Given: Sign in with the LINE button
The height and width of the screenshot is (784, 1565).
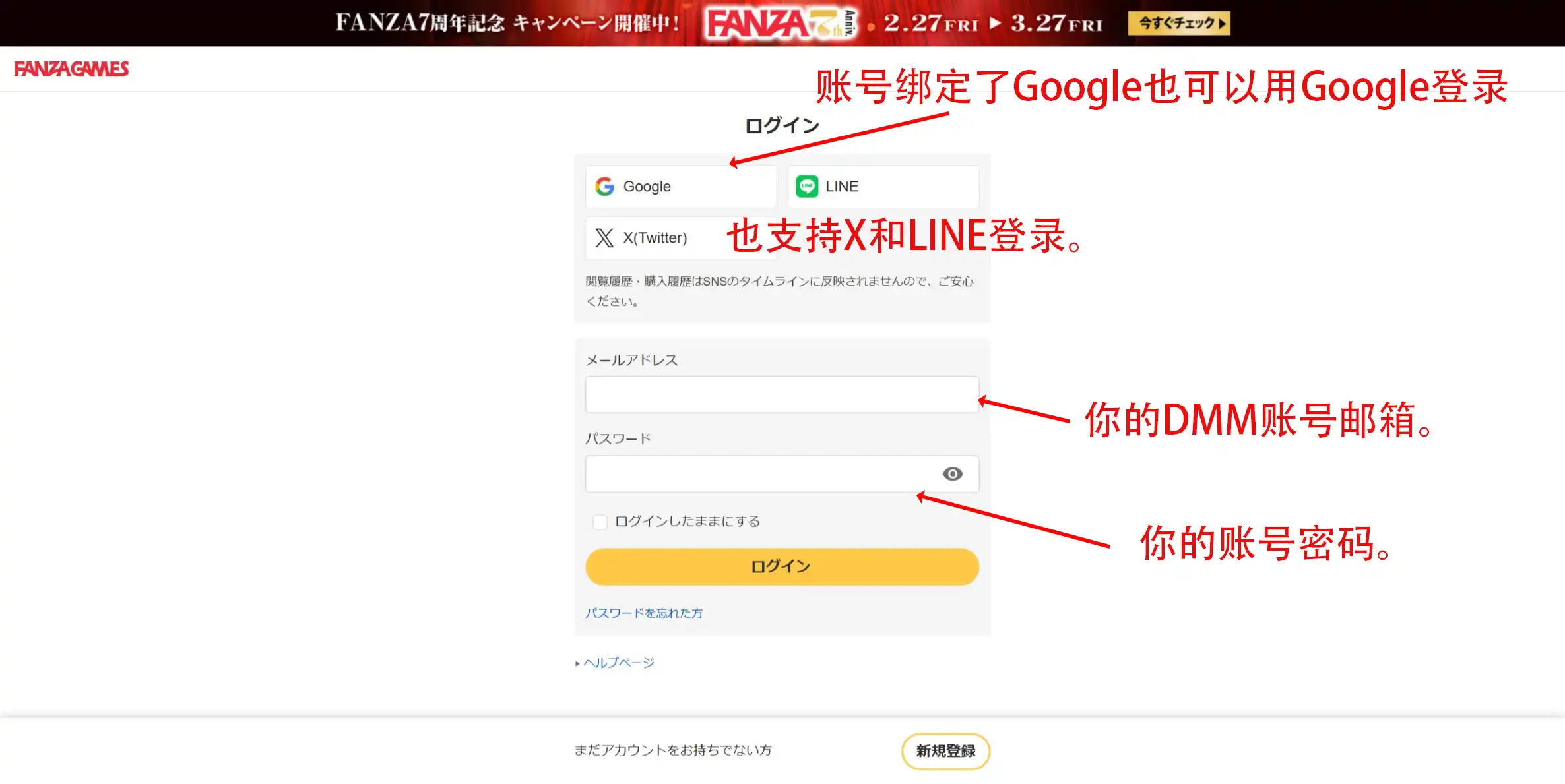Looking at the screenshot, I should pyautogui.click(x=883, y=187).
